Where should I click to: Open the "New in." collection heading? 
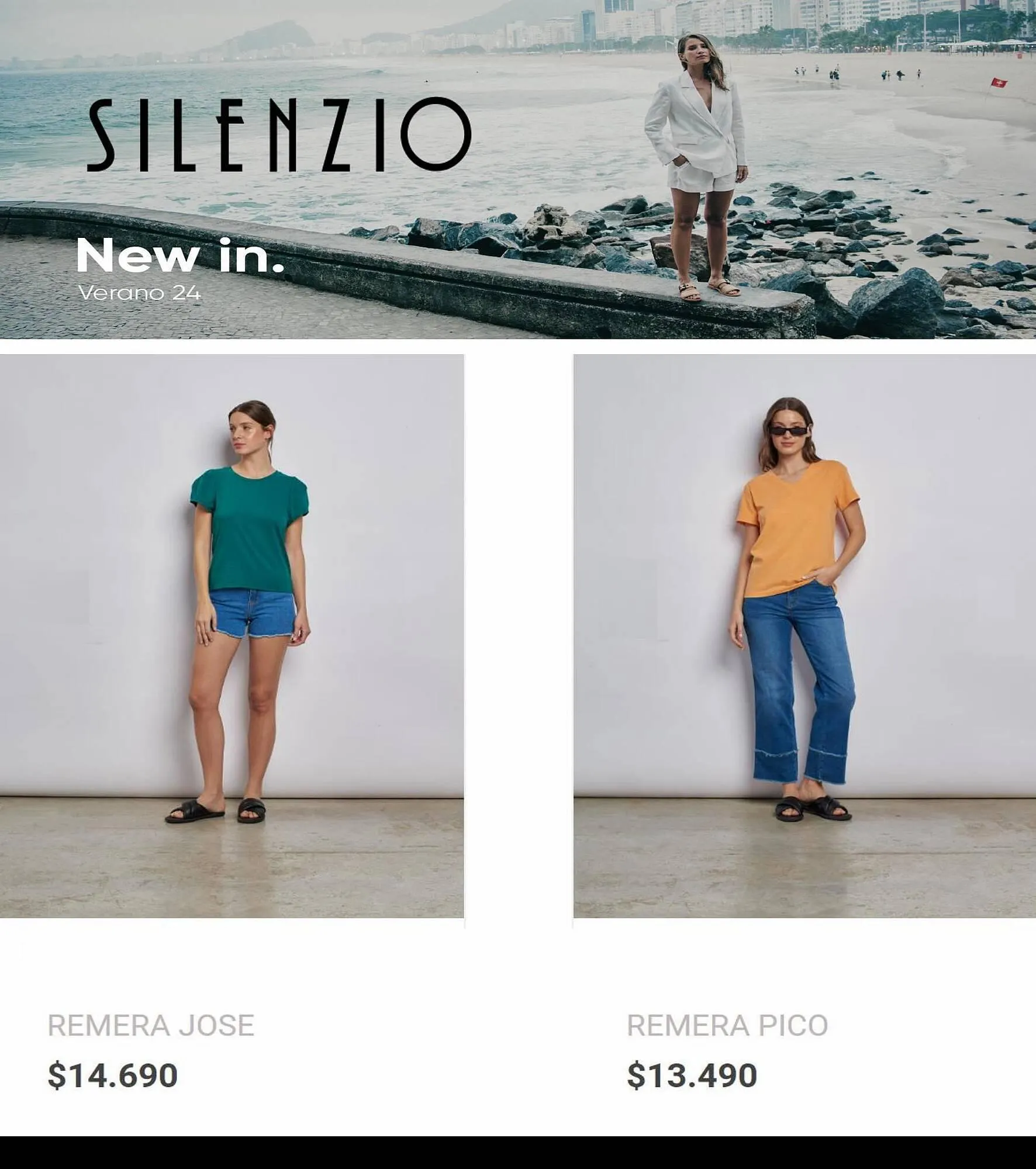[180, 255]
